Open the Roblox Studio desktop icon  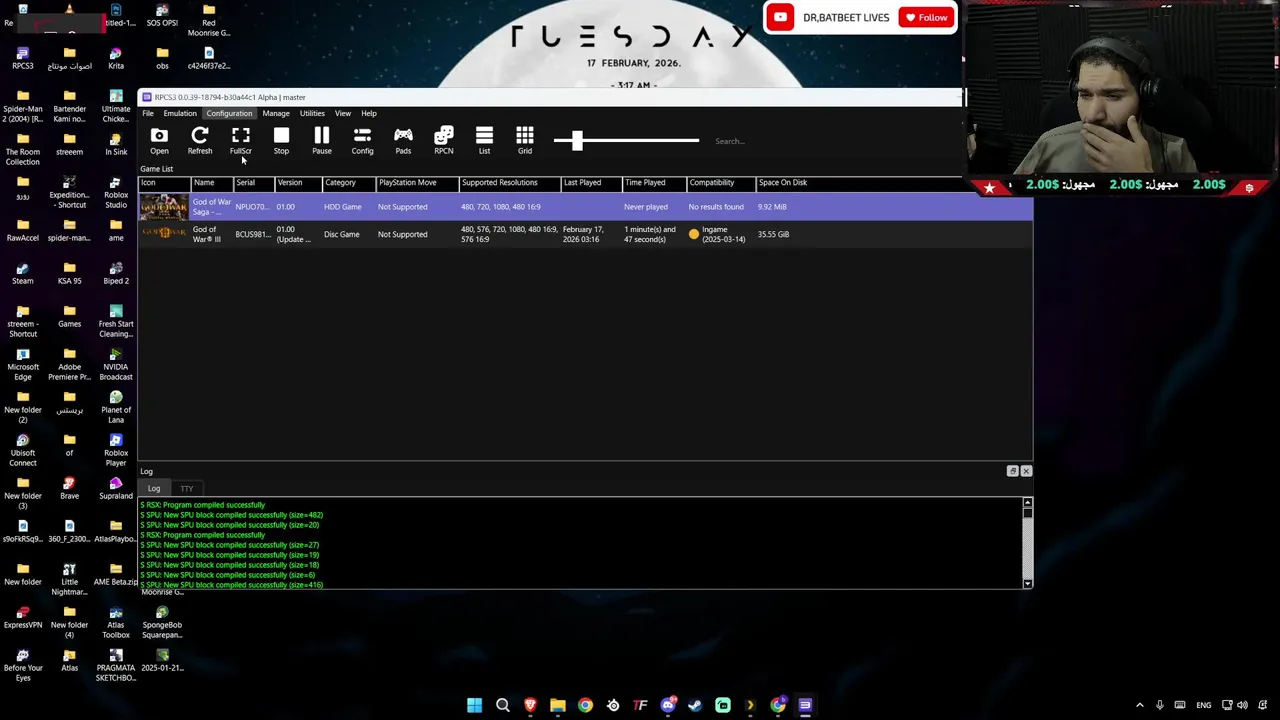point(116,192)
